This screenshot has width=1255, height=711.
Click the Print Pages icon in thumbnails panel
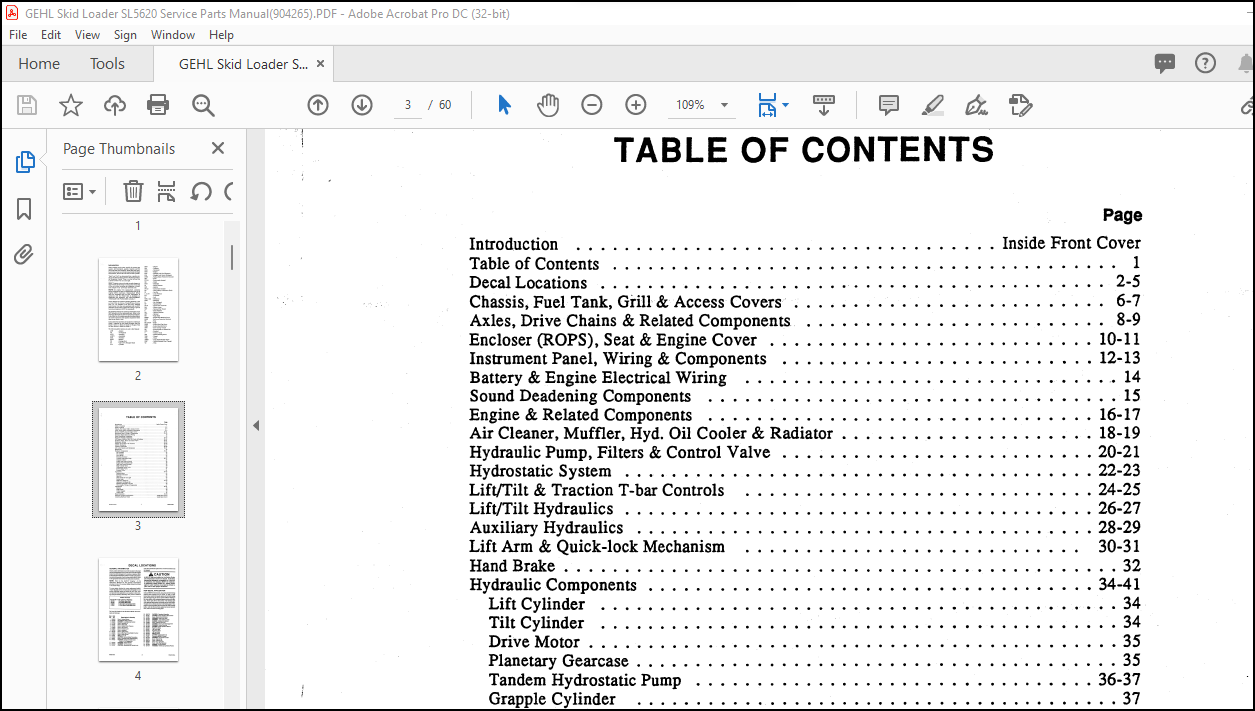(166, 191)
